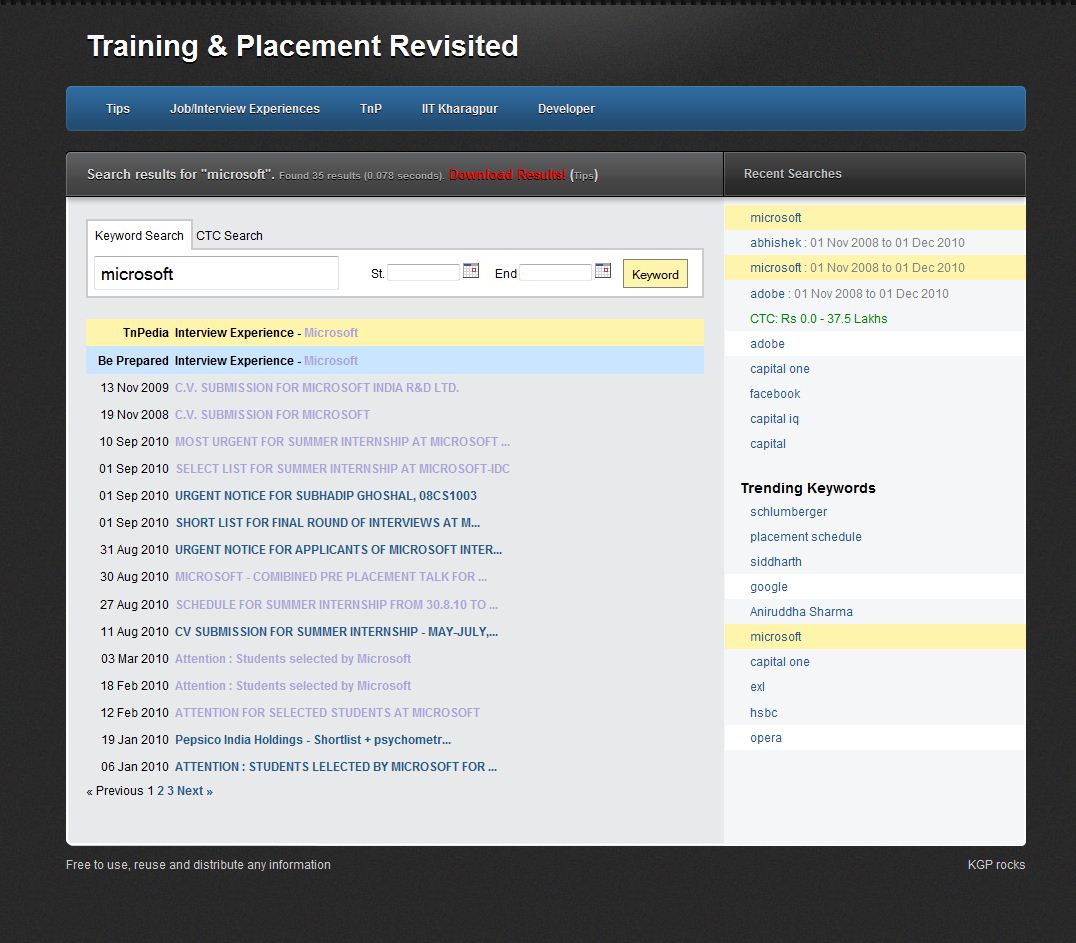Select capital in Recent Searches
The width and height of the screenshot is (1076, 943).
coord(768,444)
